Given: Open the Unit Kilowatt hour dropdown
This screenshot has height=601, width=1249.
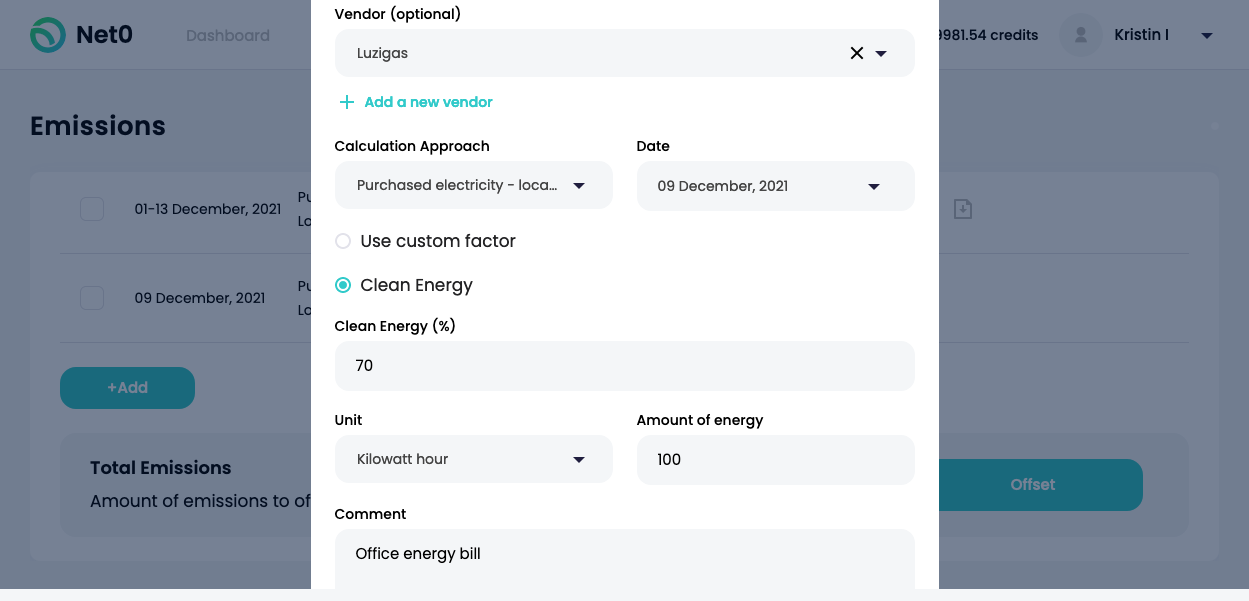Looking at the screenshot, I should pyautogui.click(x=473, y=459).
